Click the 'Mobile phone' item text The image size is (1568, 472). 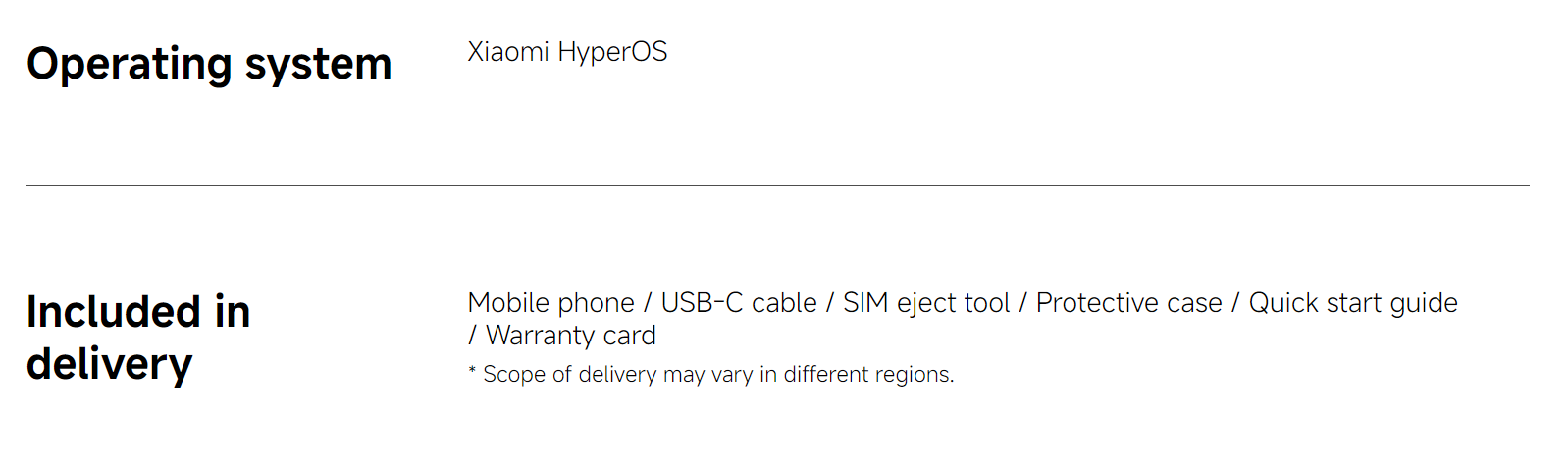[550, 303]
